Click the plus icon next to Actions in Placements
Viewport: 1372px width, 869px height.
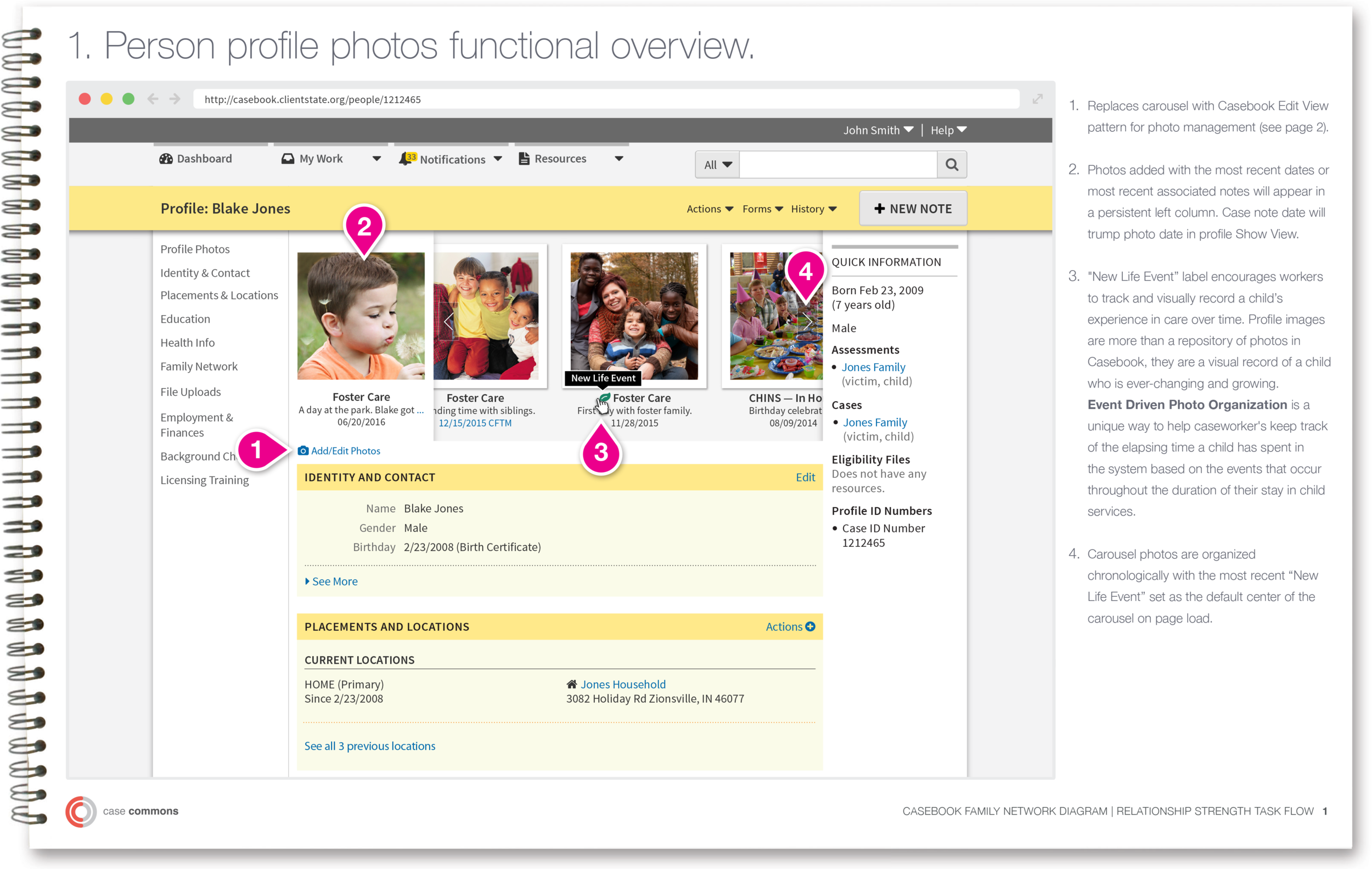click(x=809, y=626)
